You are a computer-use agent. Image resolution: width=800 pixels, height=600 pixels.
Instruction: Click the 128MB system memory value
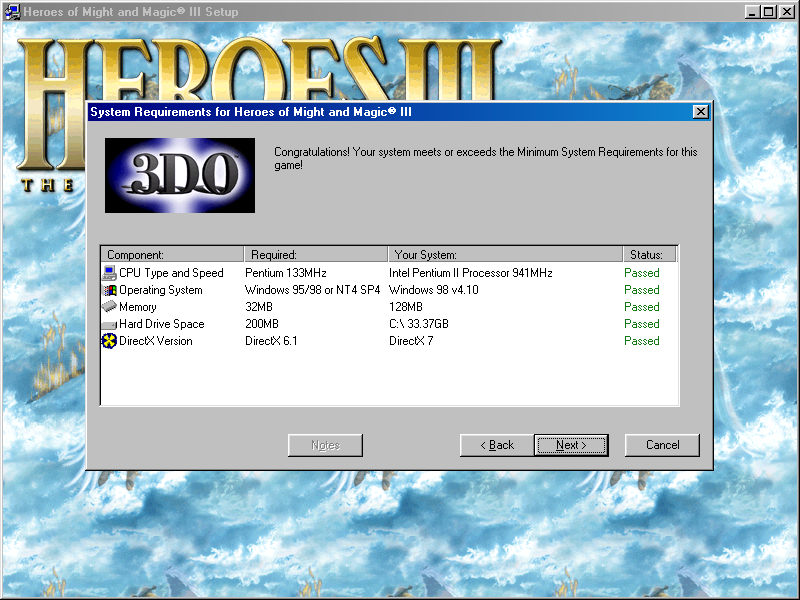[406, 307]
